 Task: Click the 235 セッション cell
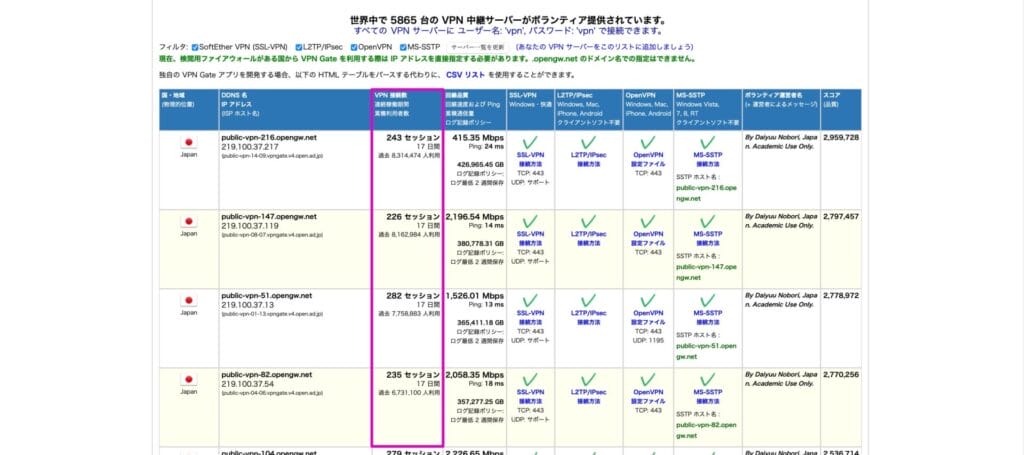tap(413, 375)
